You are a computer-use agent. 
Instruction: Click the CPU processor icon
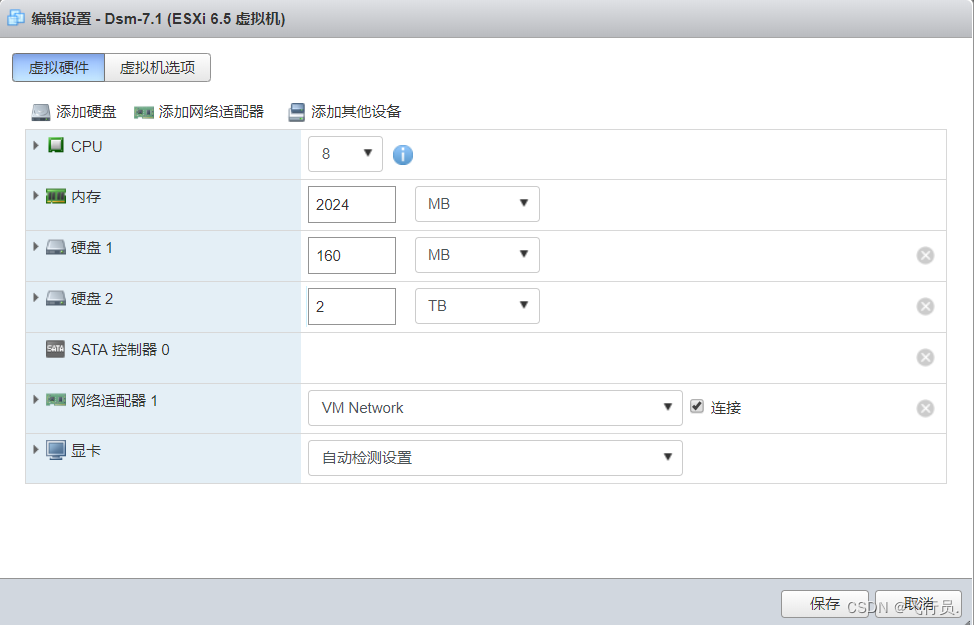pos(55,146)
